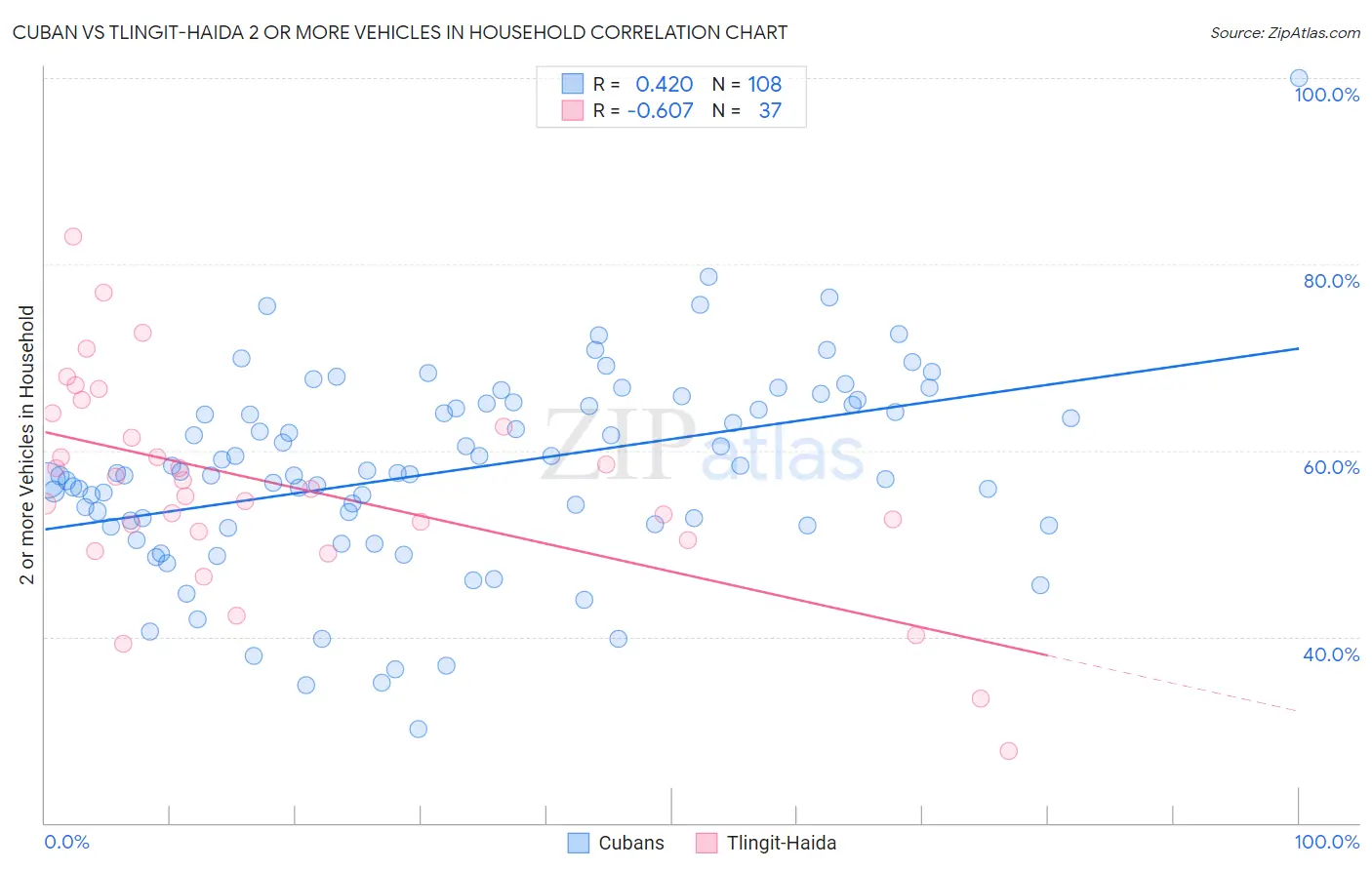Select the Cubans legend label
Image resolution: width=1372 pixels, height=870 pixels.
point(631,843)
